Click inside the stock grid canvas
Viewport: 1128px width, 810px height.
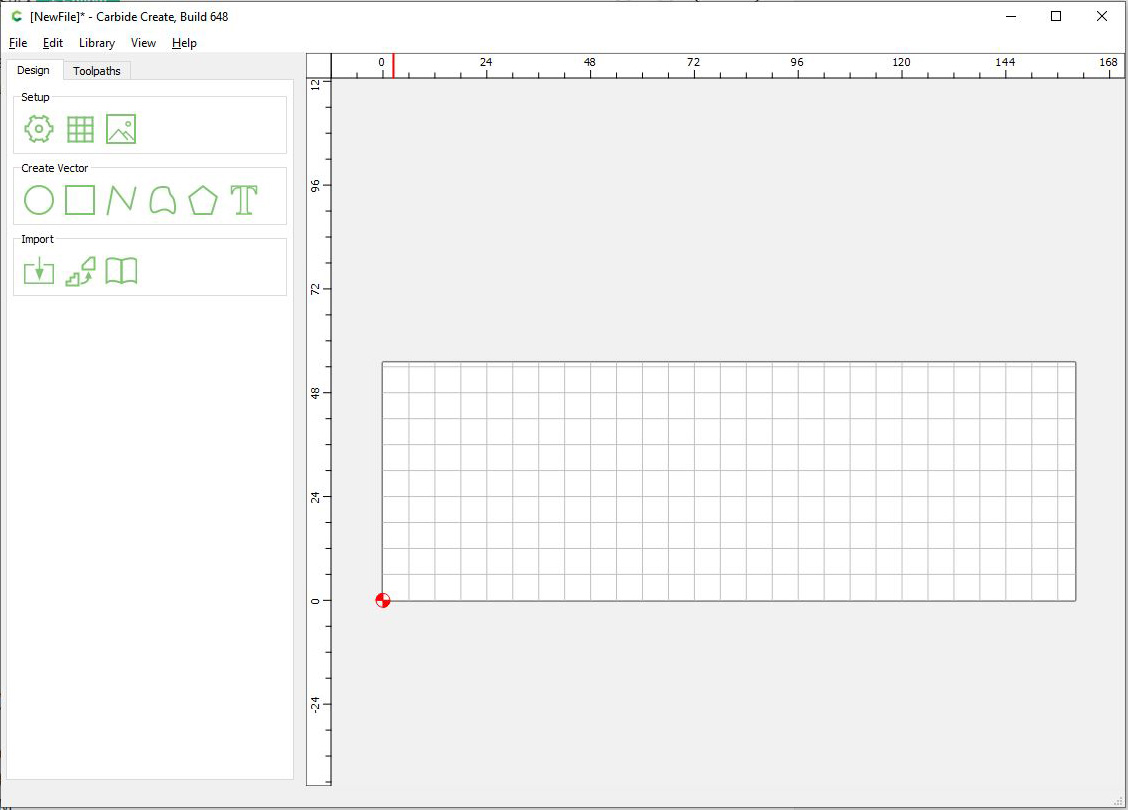tap(729, 481)
